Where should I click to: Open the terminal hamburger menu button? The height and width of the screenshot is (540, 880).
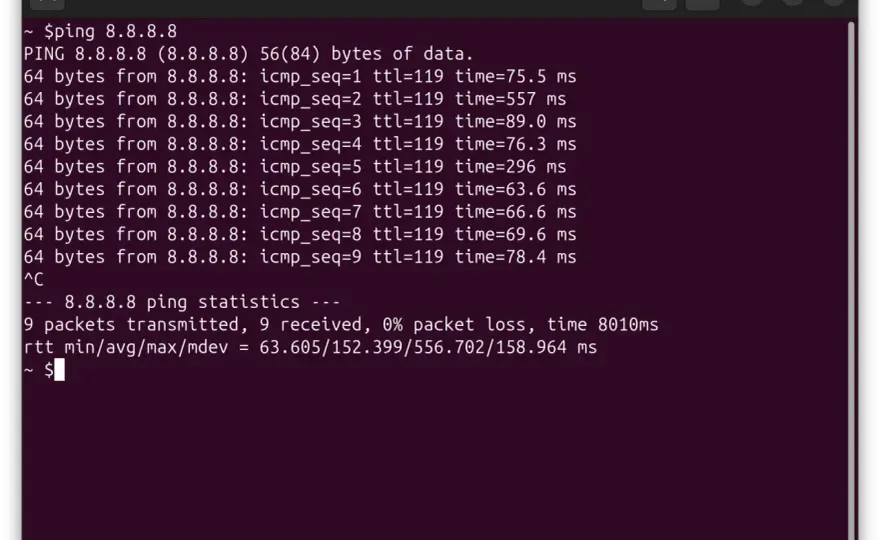(703, 4)
